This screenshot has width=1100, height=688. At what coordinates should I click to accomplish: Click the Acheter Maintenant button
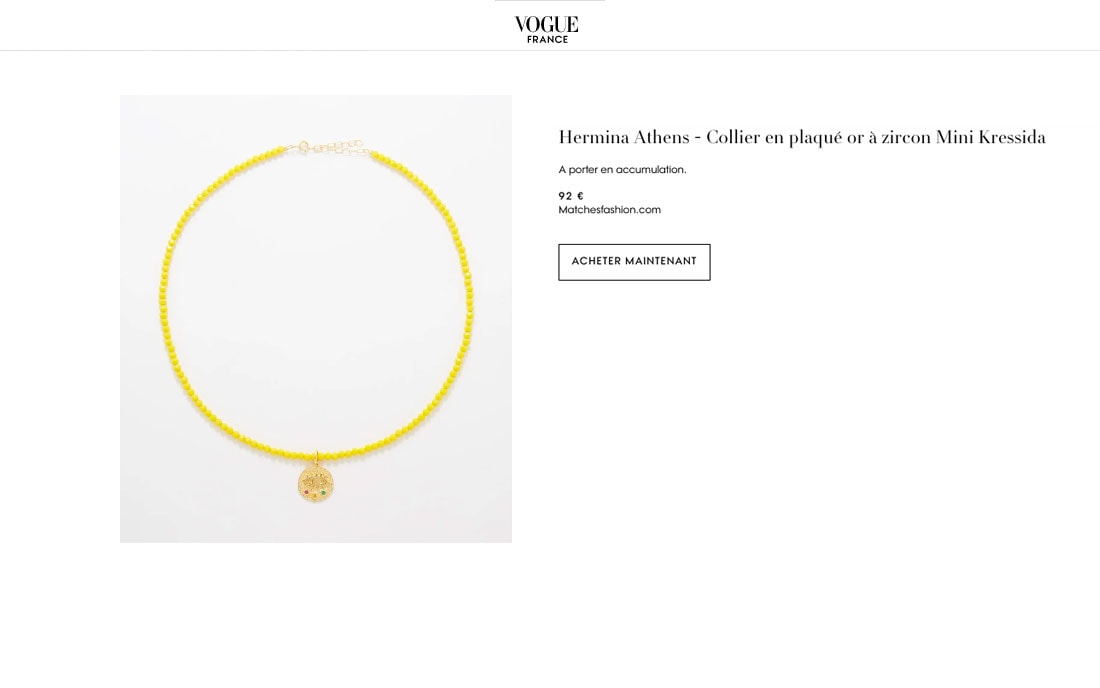634,262
